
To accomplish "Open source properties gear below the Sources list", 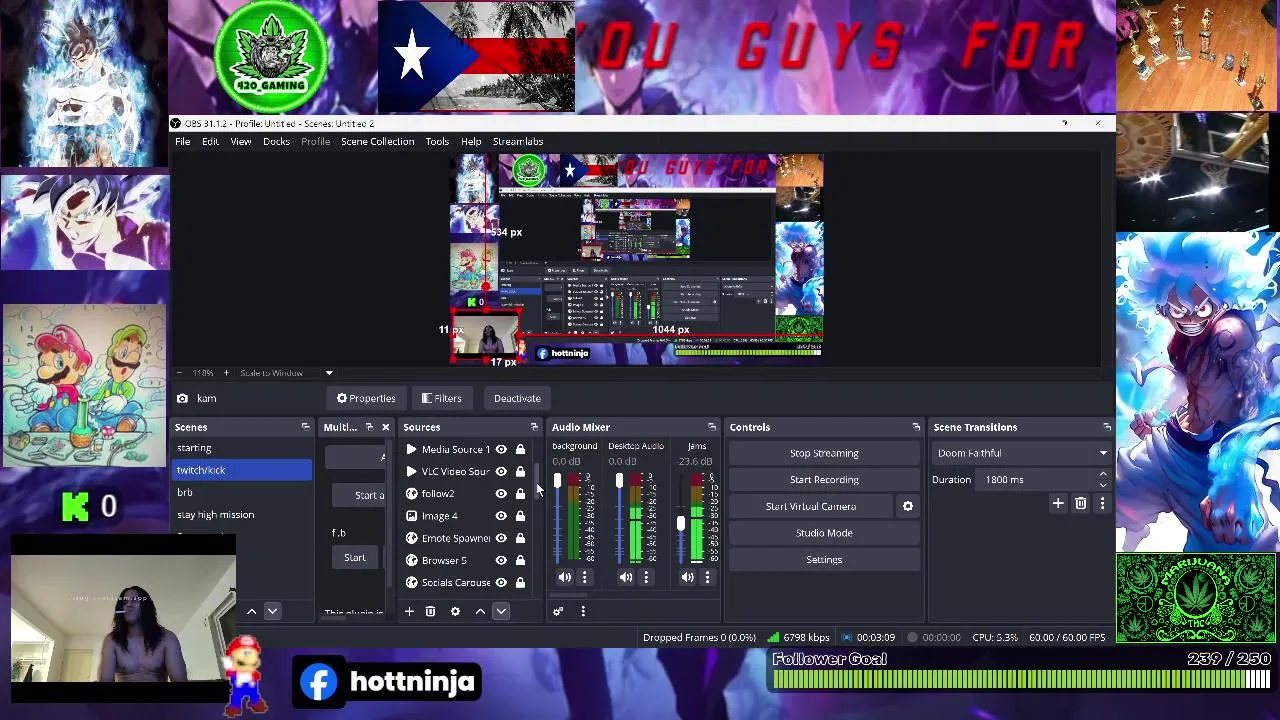I will pyautogui.click(x=455, y=611).
